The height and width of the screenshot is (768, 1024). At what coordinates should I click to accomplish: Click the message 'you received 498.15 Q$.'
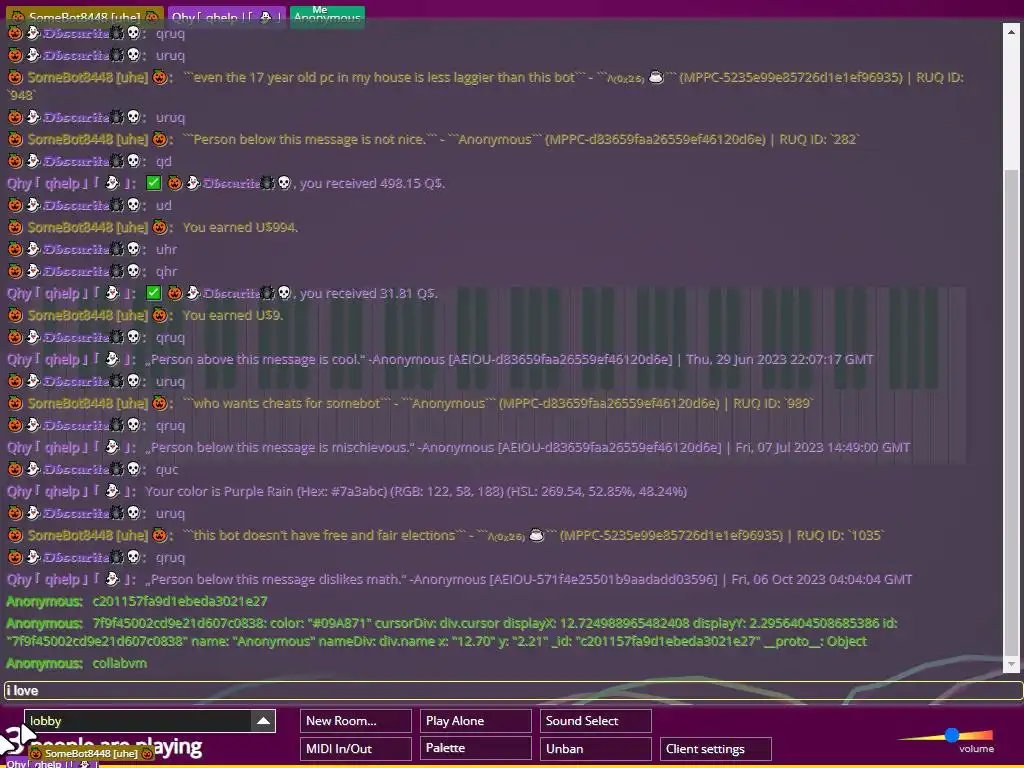[x=372, y=184]
